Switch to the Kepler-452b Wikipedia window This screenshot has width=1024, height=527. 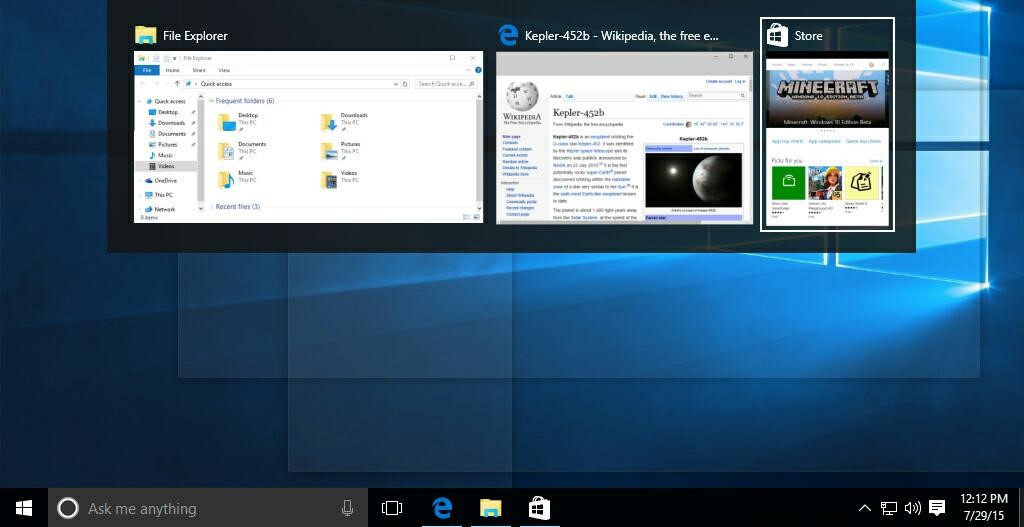click(x=624, y=138)
